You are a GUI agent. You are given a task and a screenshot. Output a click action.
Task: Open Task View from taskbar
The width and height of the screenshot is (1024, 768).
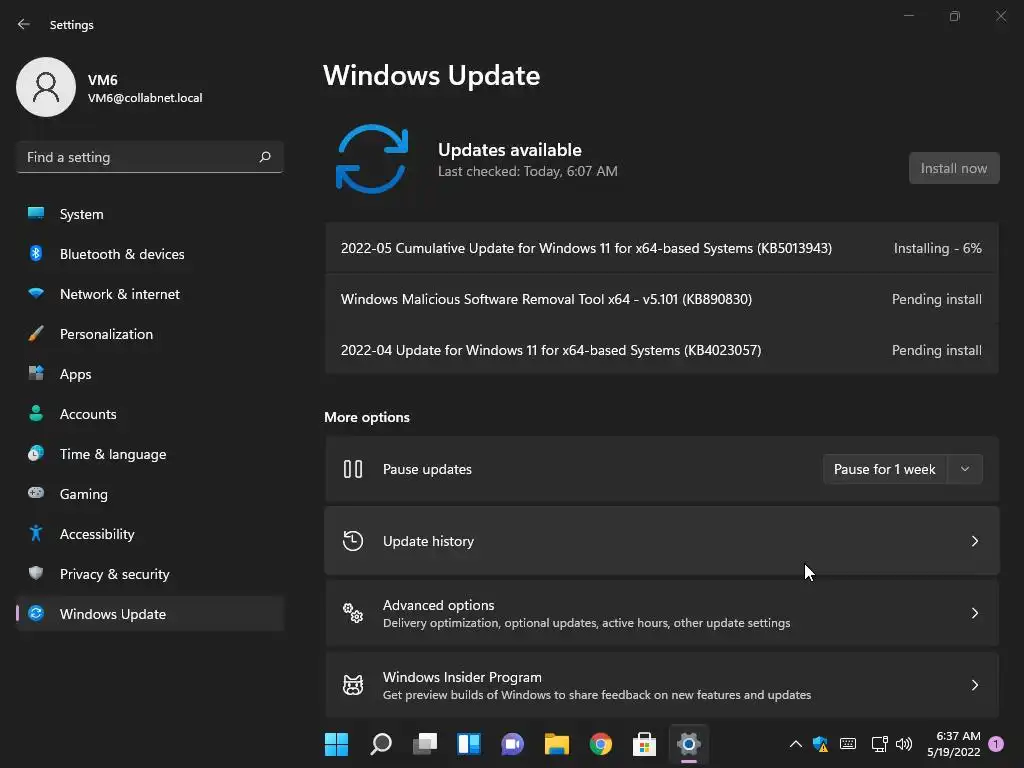(x=425, y=744)
